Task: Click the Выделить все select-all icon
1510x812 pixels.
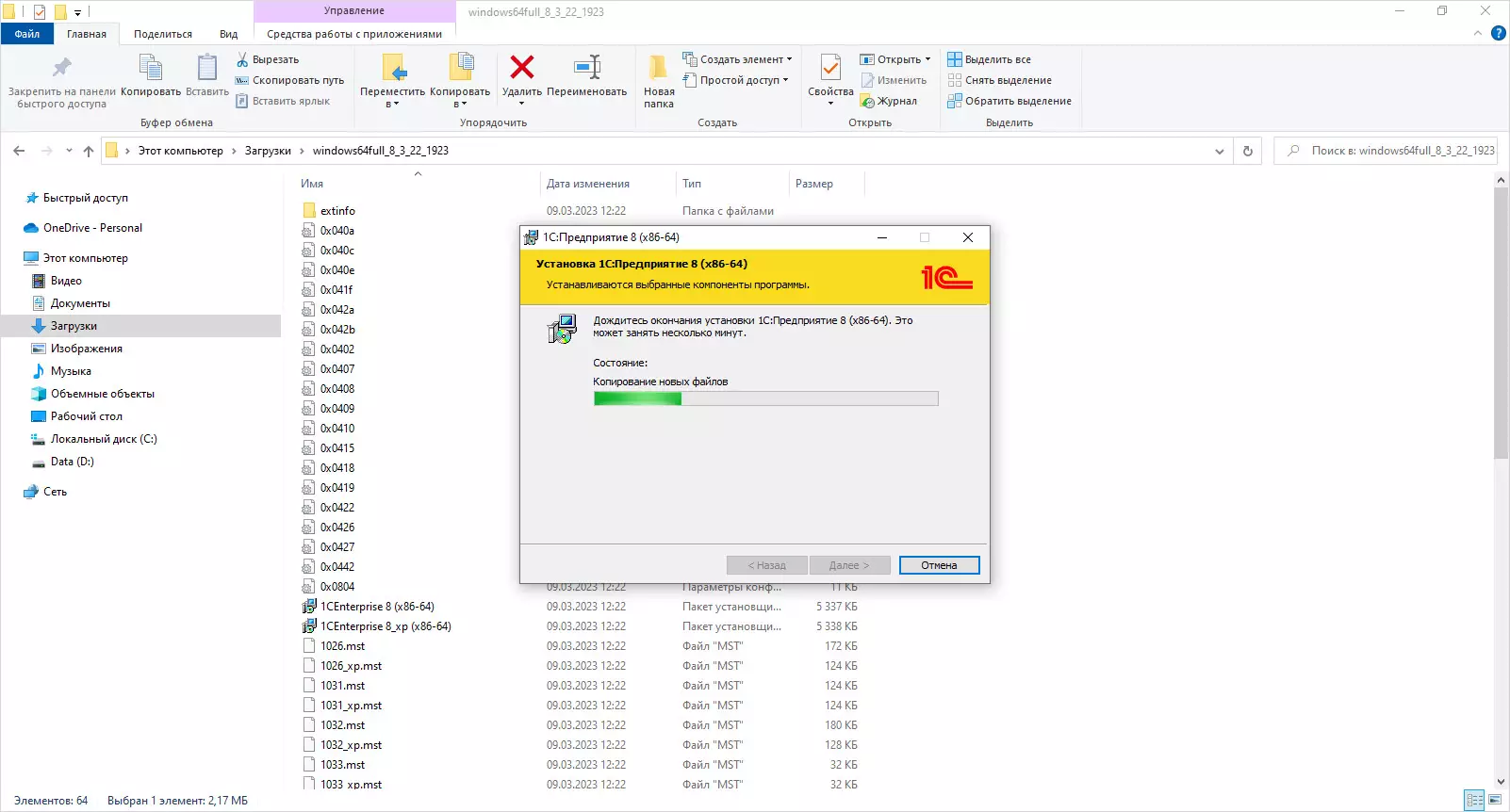Action: [x=955, y=59]
